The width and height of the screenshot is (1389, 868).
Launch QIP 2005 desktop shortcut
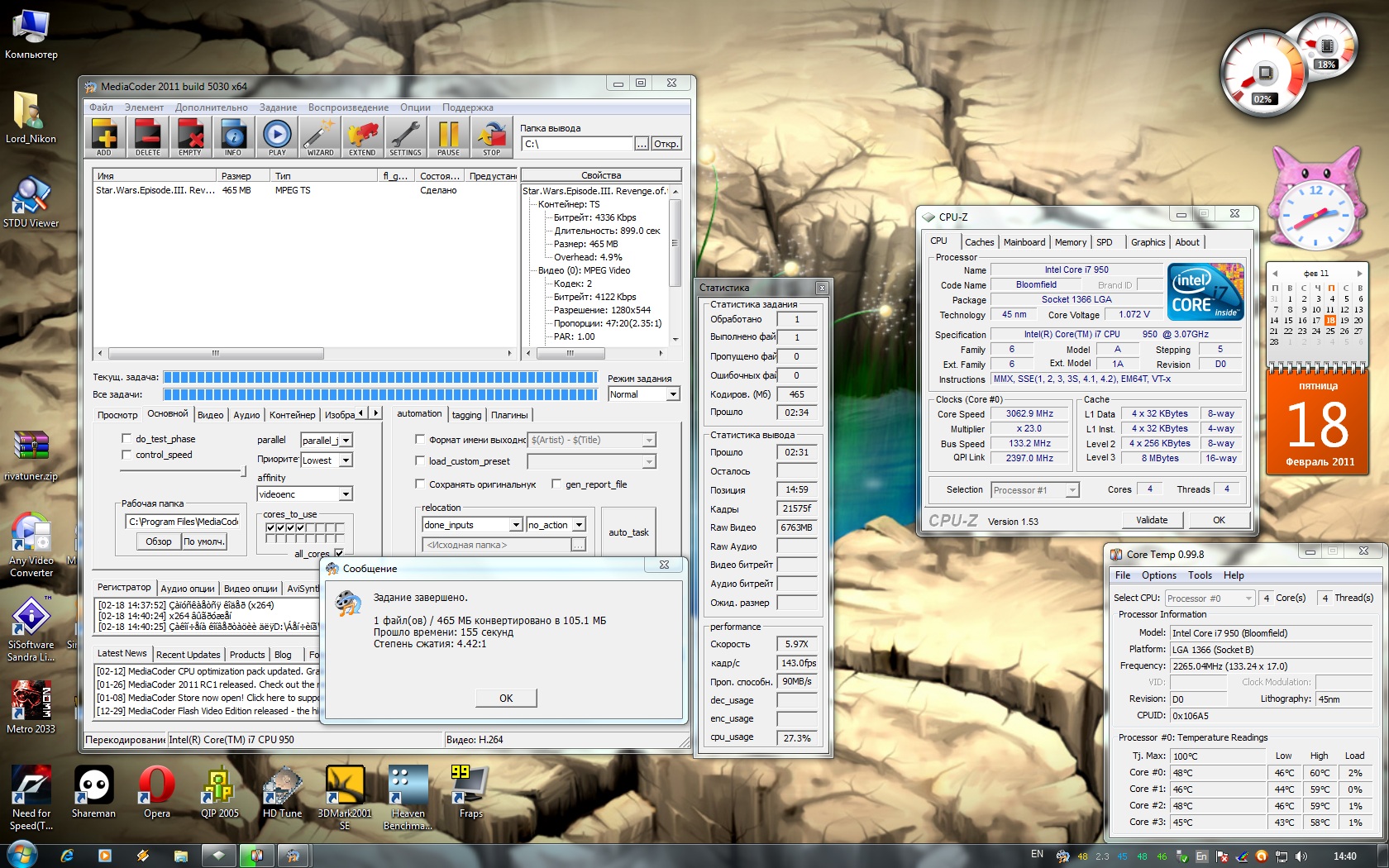coord(220,792)
